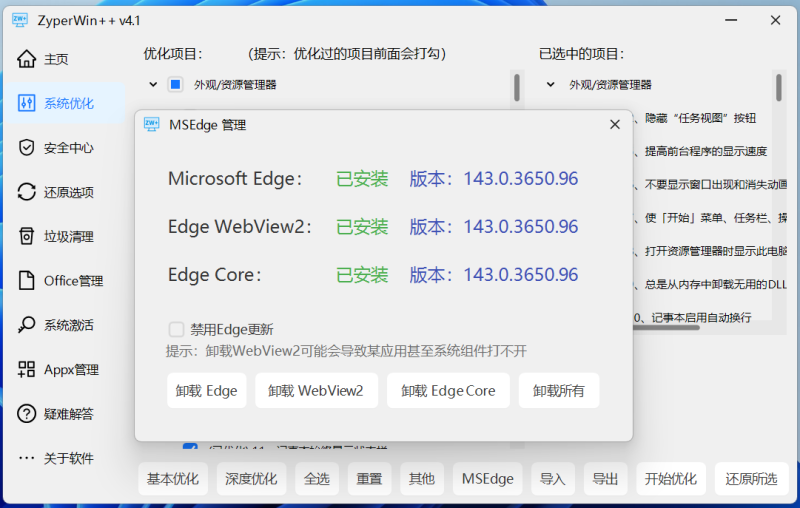Screen dimensions: 800x508
Task: Close the MSEdge 管理 dialog
Action: 615,124
